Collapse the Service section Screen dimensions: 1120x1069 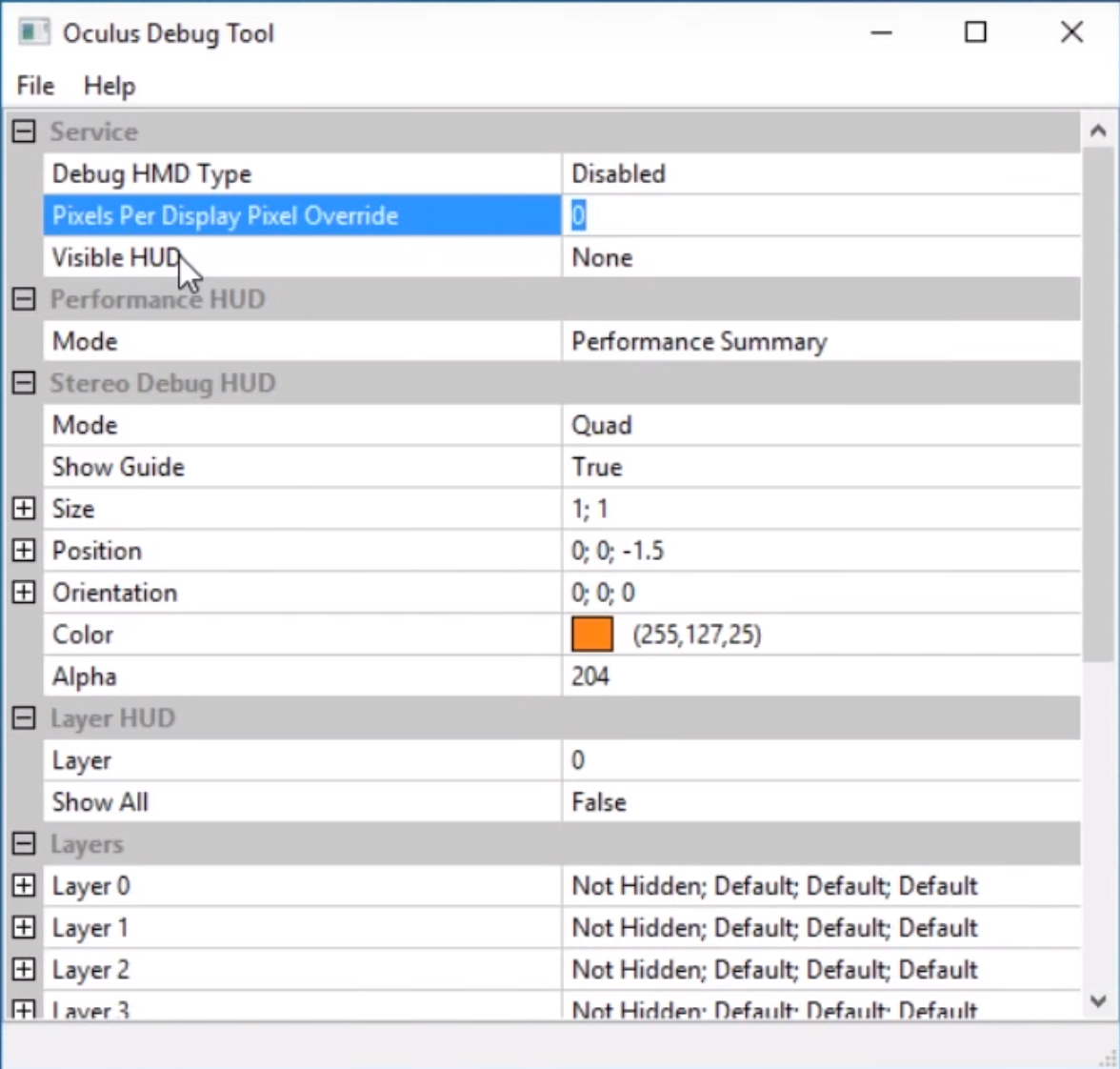point(24,131)
